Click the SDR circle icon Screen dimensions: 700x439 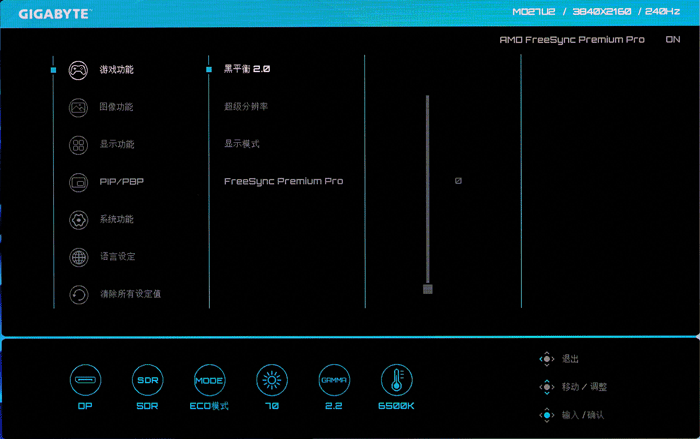pos(147,380)
